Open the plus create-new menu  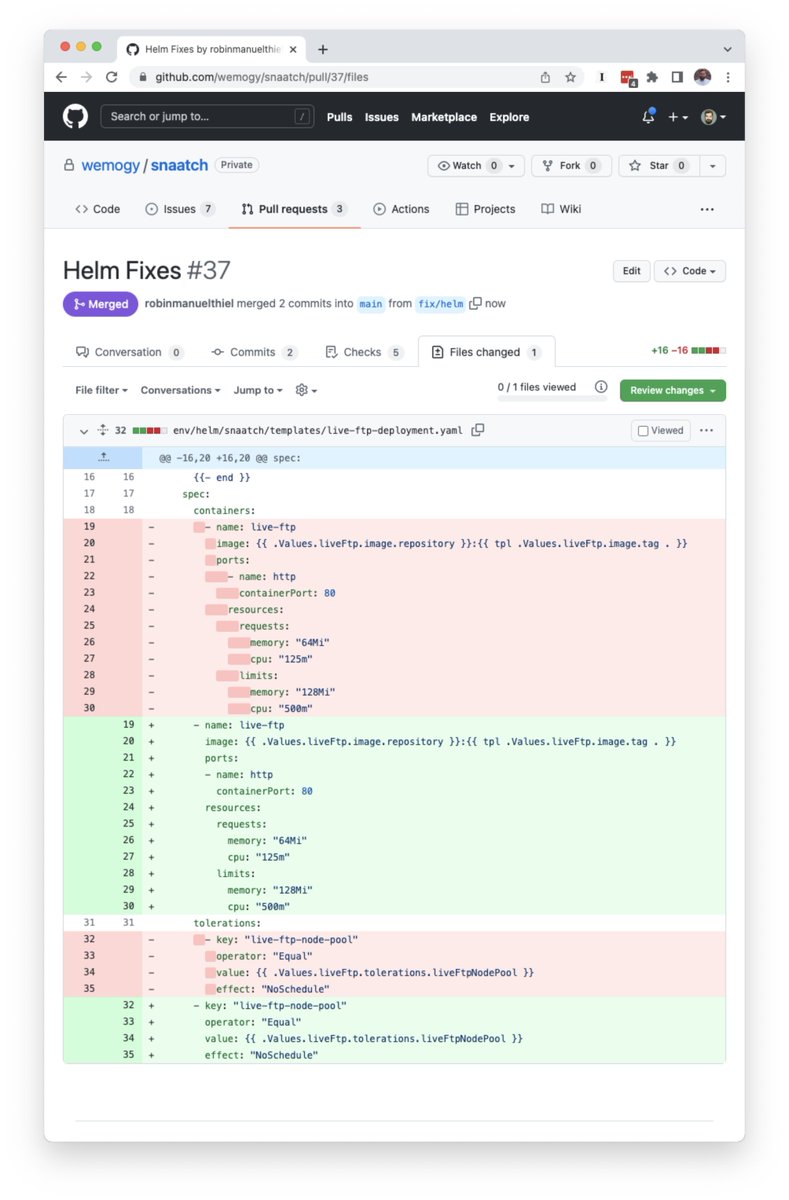678,117
